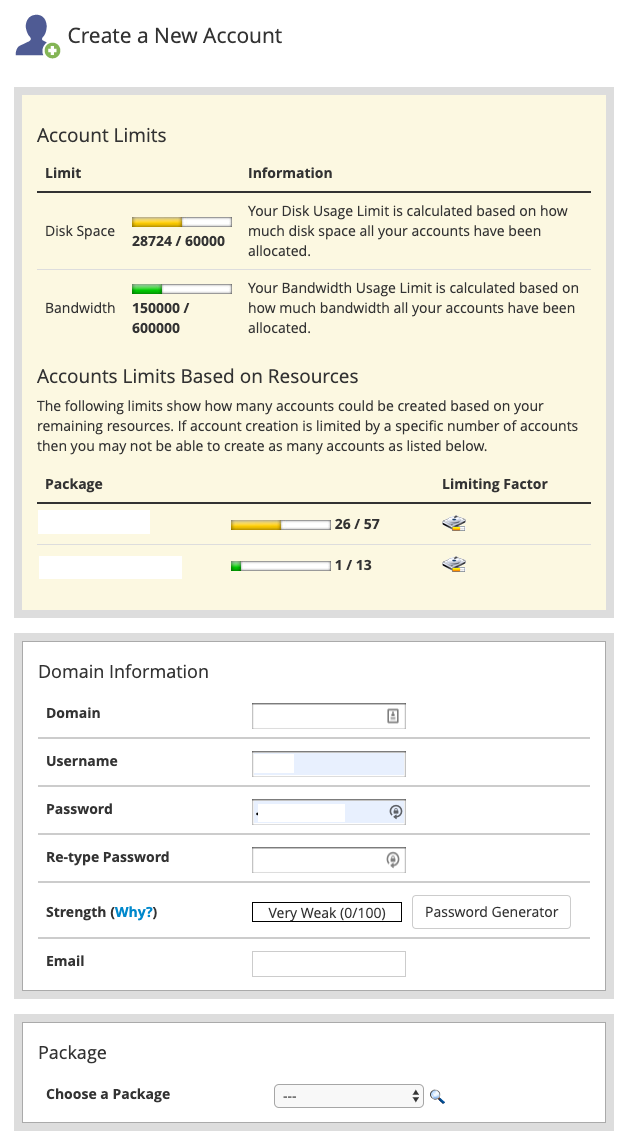Viewport: 628px width, 1140px height.
Task: Click the Disk Space row label
Action: [x=80, y=231]
